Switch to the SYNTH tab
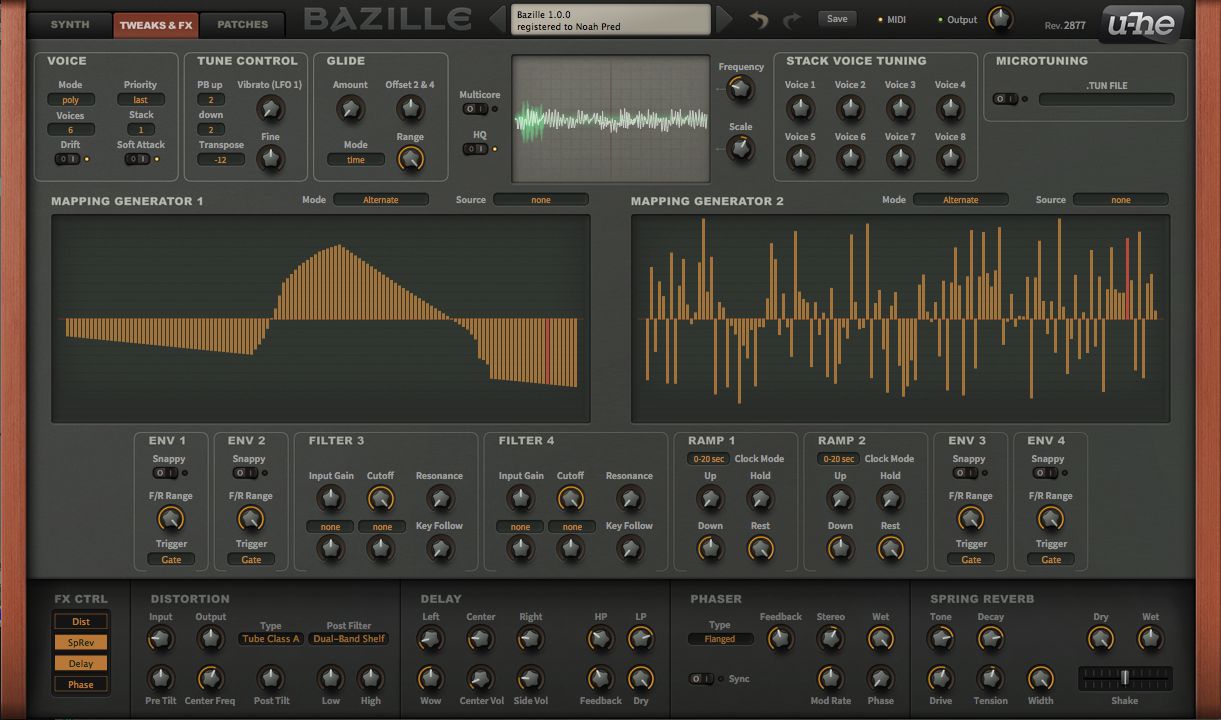1221x720 pixels. click(x=70, y=24)
